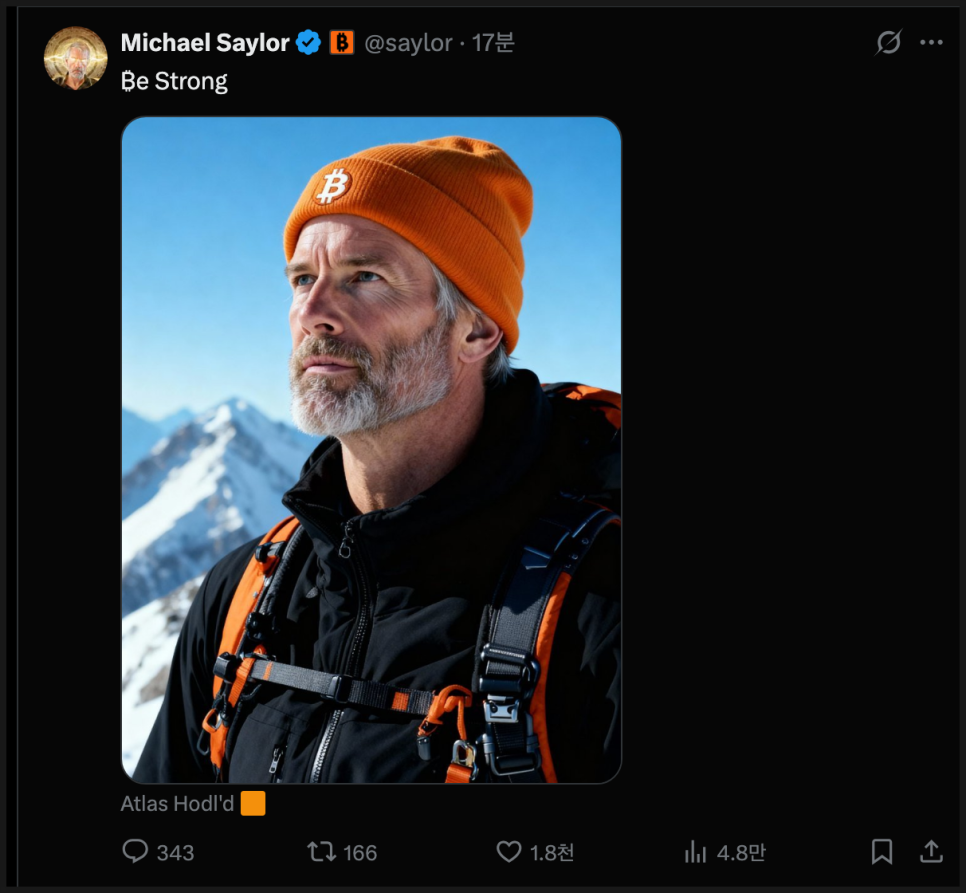
Task: Open the post via the 17분 timestamp
Action: 493,43
